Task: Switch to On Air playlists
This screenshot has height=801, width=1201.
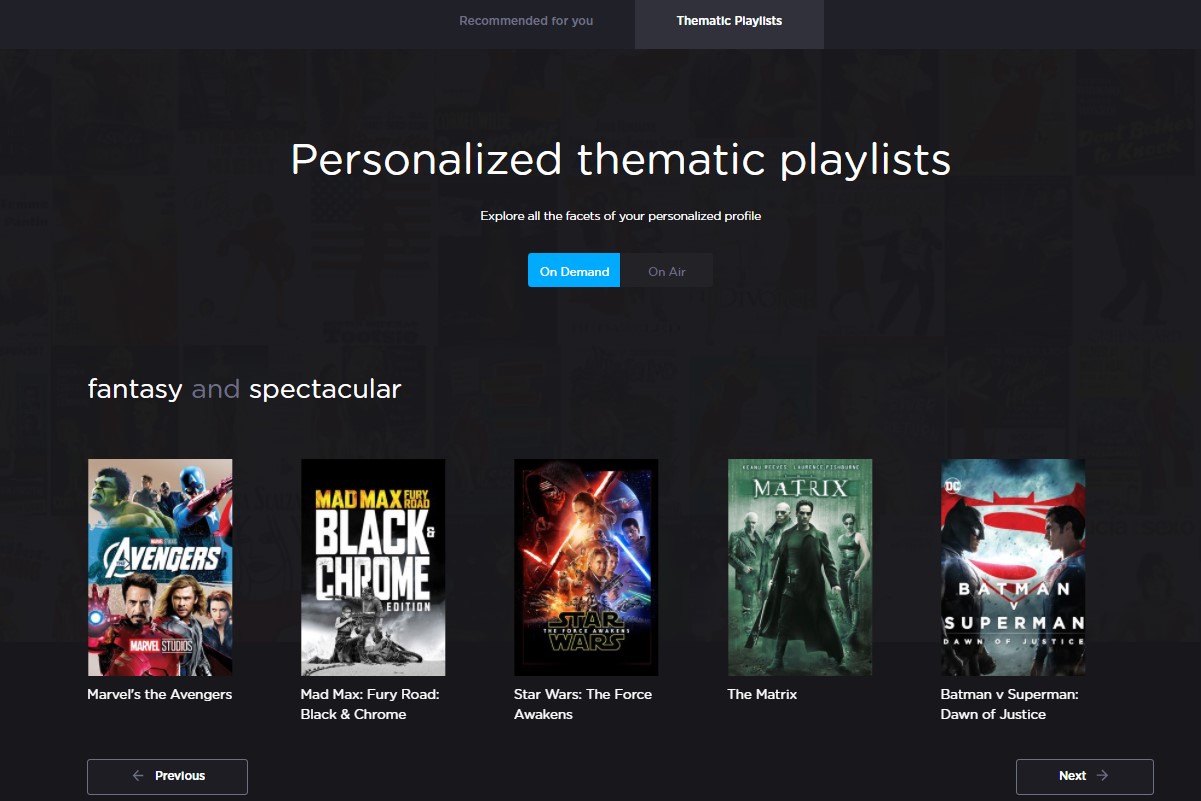Action: click(x=666, y=271)
